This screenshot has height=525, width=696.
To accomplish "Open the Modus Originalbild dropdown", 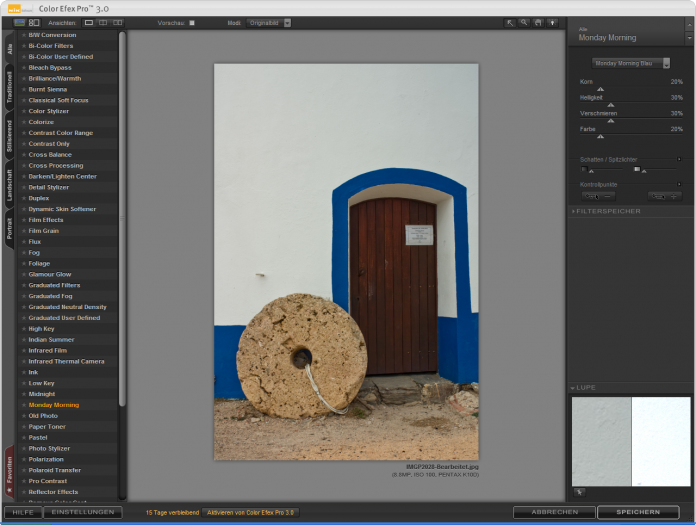I will (x=267, y=22).
